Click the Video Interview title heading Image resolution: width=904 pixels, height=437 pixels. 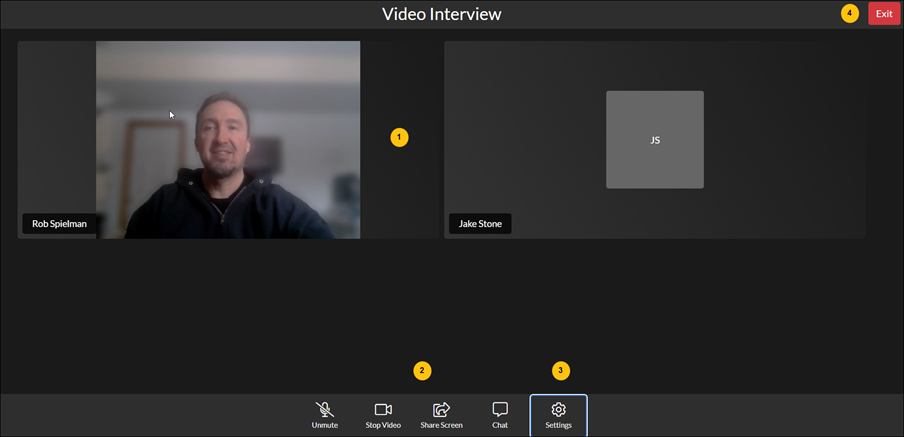pyautogui.click(x=441, y=14)
